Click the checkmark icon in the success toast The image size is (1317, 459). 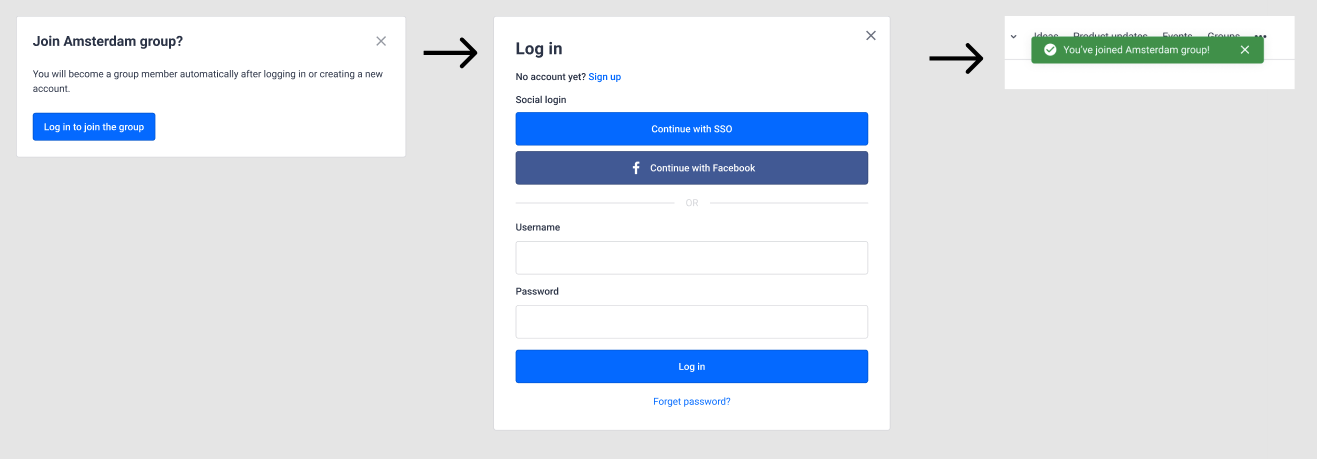point(1050,50)
